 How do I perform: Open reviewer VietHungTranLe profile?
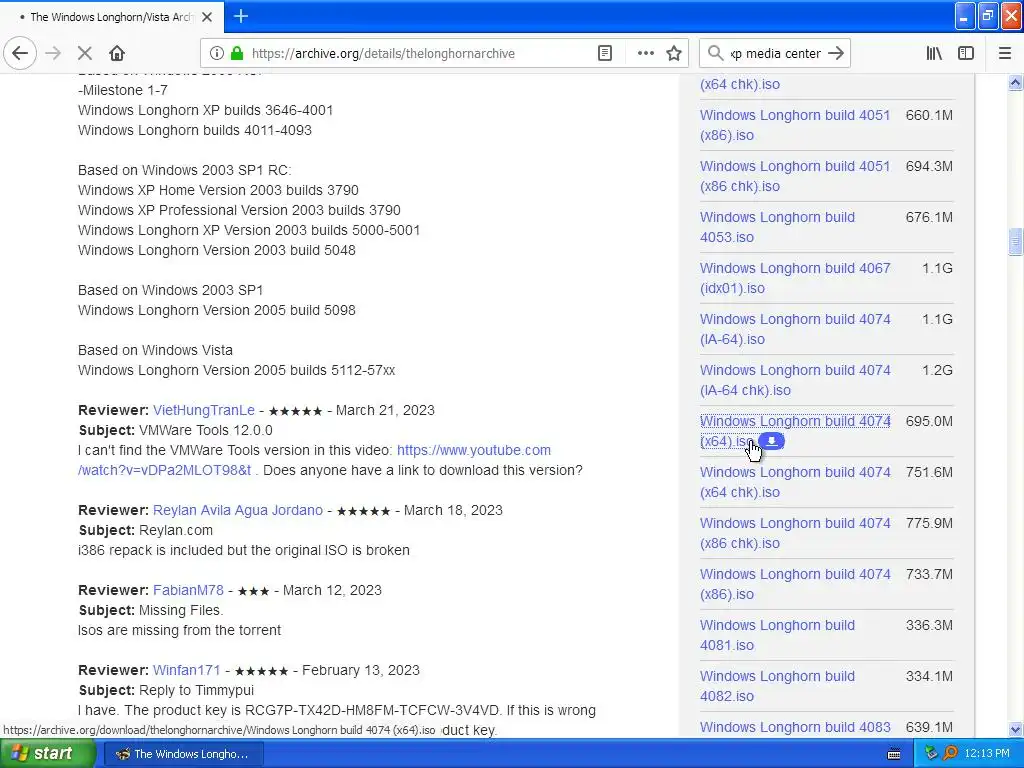(x=204, y=410)
